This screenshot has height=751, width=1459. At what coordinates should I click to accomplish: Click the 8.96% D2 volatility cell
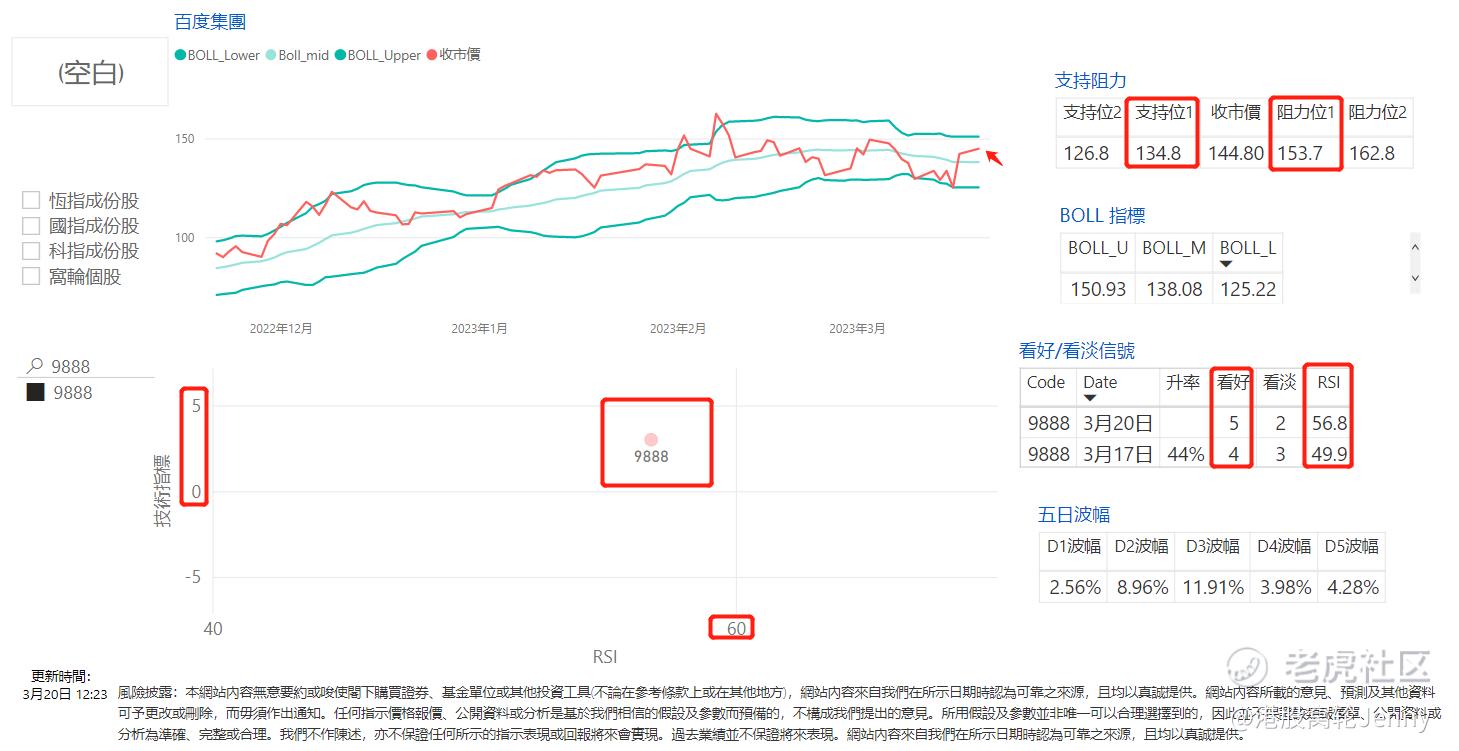(1143, 587)
